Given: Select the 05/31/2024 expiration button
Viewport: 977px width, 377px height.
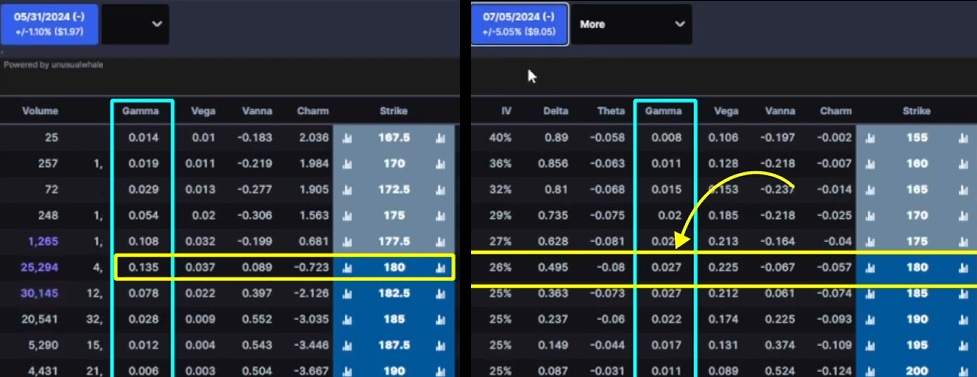Looking at the screenshot, I should click(49, 24).
